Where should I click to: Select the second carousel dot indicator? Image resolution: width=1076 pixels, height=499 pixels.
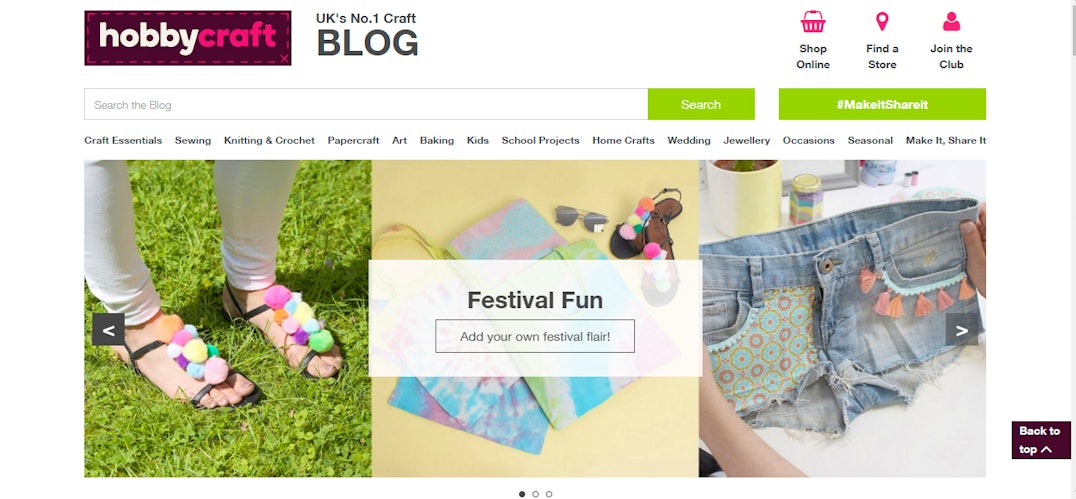coord(535,494)
